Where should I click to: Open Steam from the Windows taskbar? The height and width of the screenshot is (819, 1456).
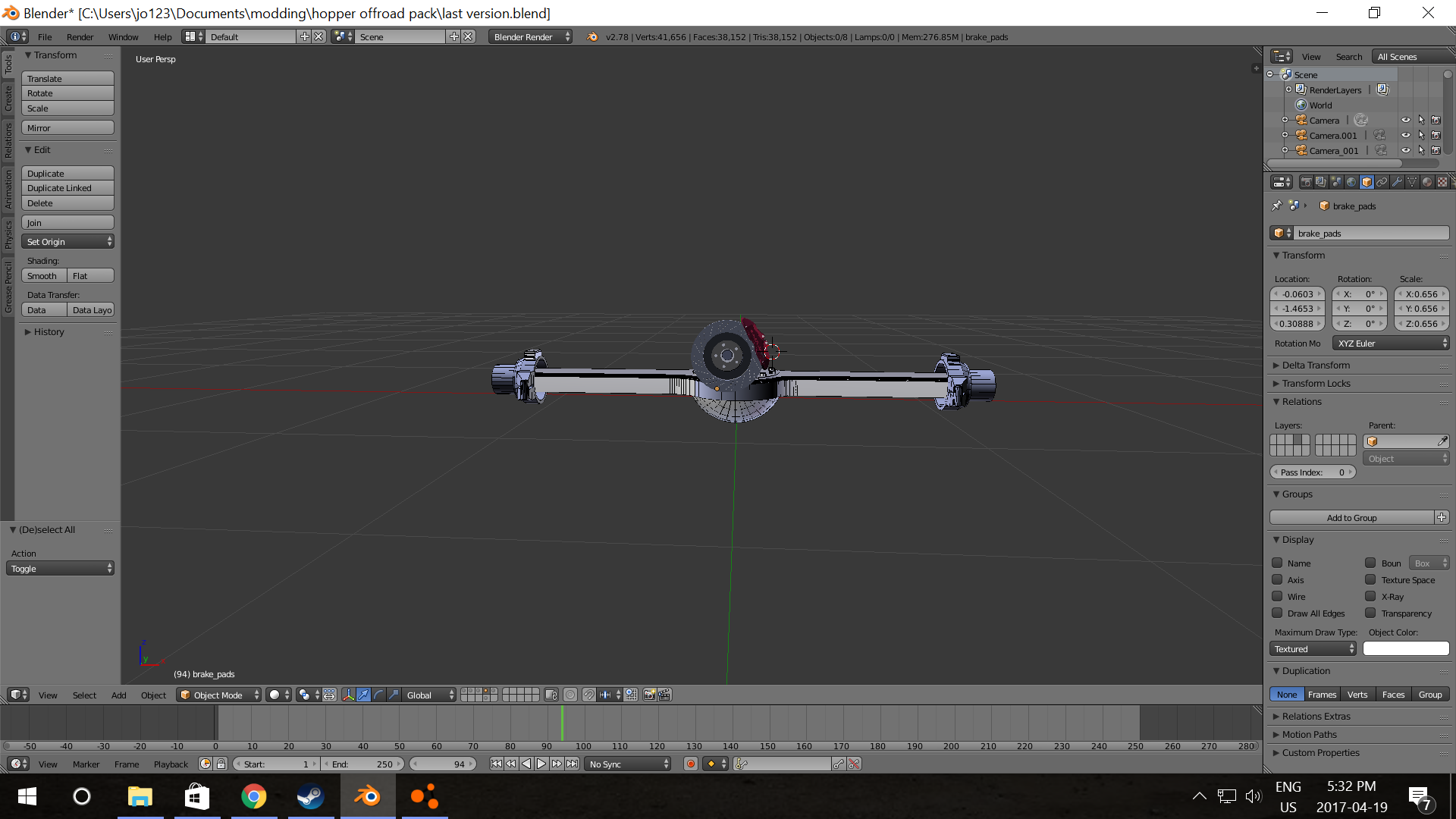pos(311,796)
